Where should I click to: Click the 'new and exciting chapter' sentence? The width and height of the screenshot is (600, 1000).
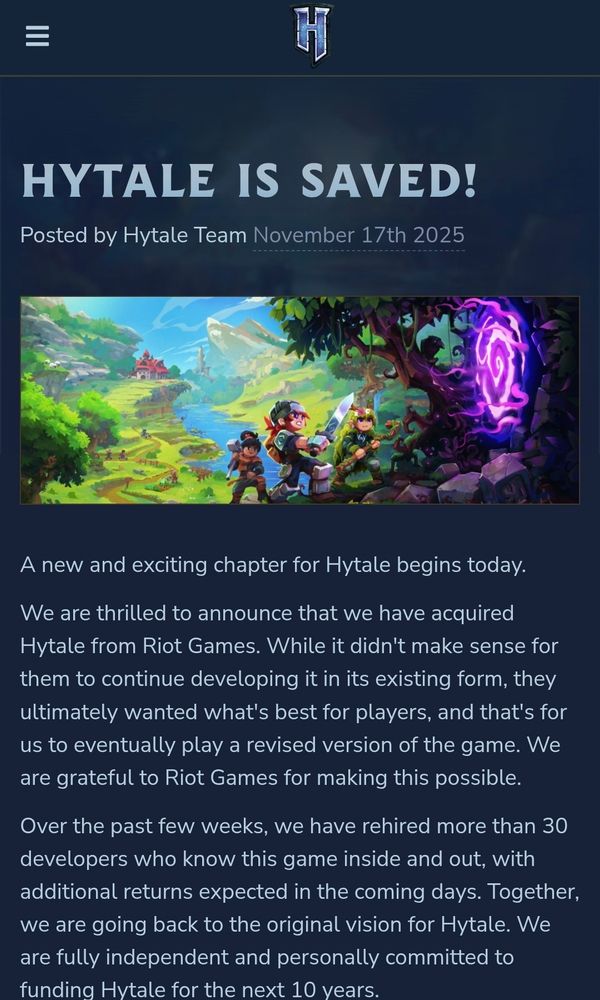pos(273,565)
